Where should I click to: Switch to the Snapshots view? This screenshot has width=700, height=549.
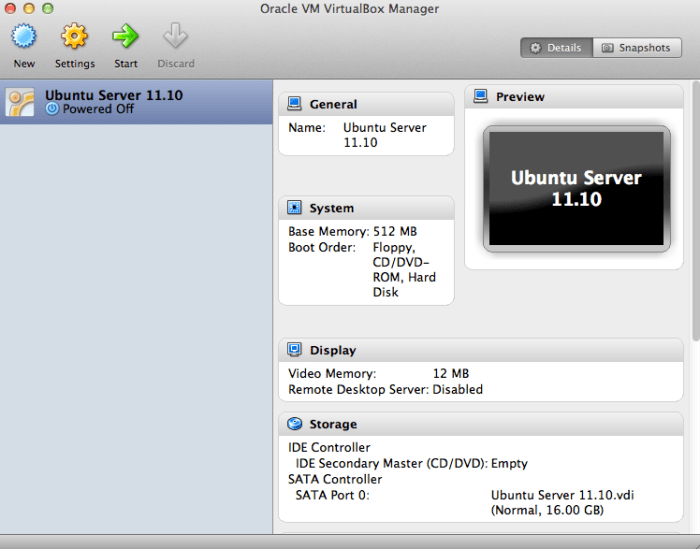coord(636,48)
